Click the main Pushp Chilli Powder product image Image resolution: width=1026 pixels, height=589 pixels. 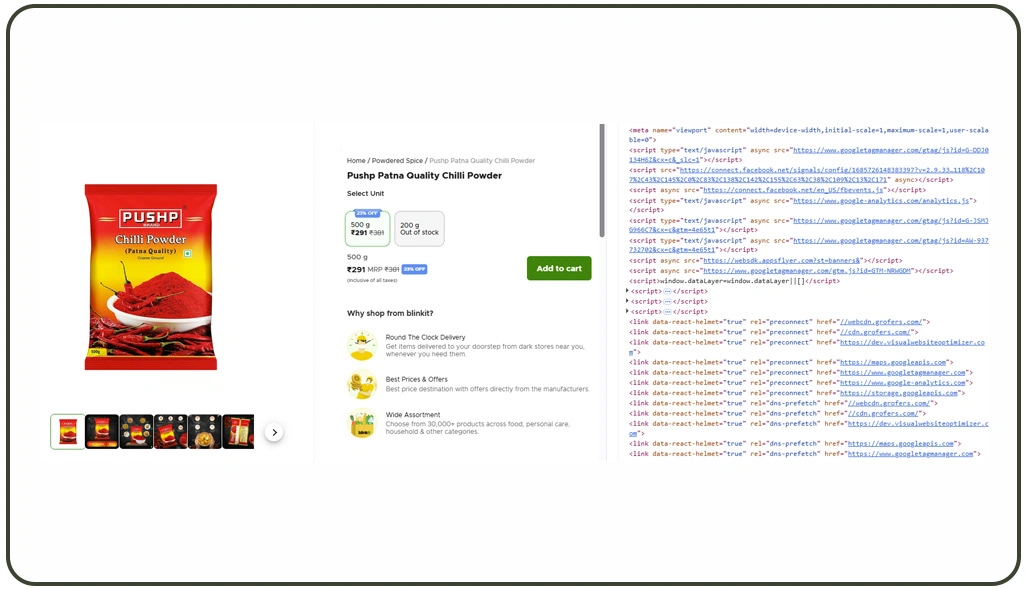tap(150, 277)
